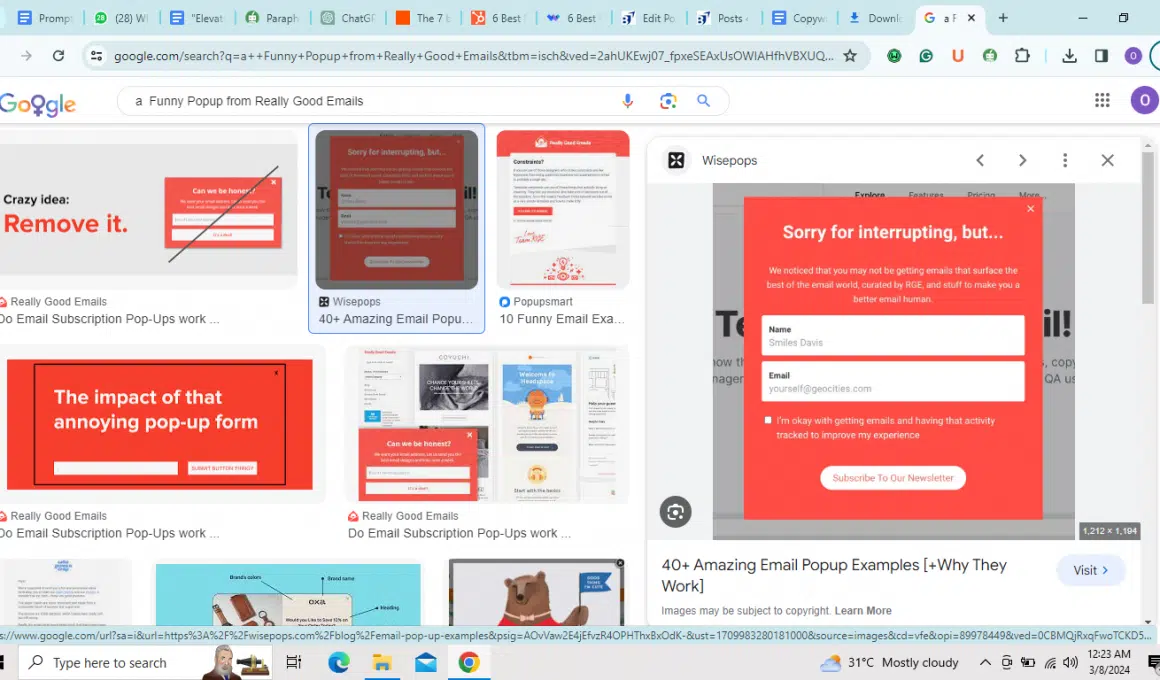Click the Visit button for Wisepops
The image size is (1160, 680).
pos(1090,570)
